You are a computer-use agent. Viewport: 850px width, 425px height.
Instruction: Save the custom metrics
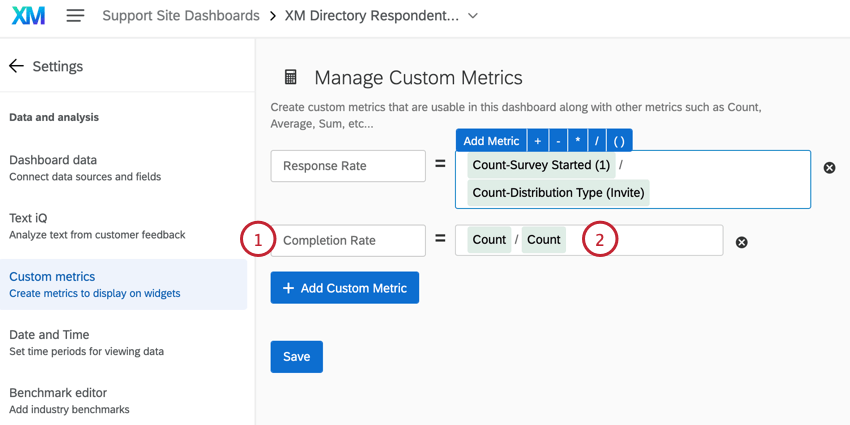[297, 357]
